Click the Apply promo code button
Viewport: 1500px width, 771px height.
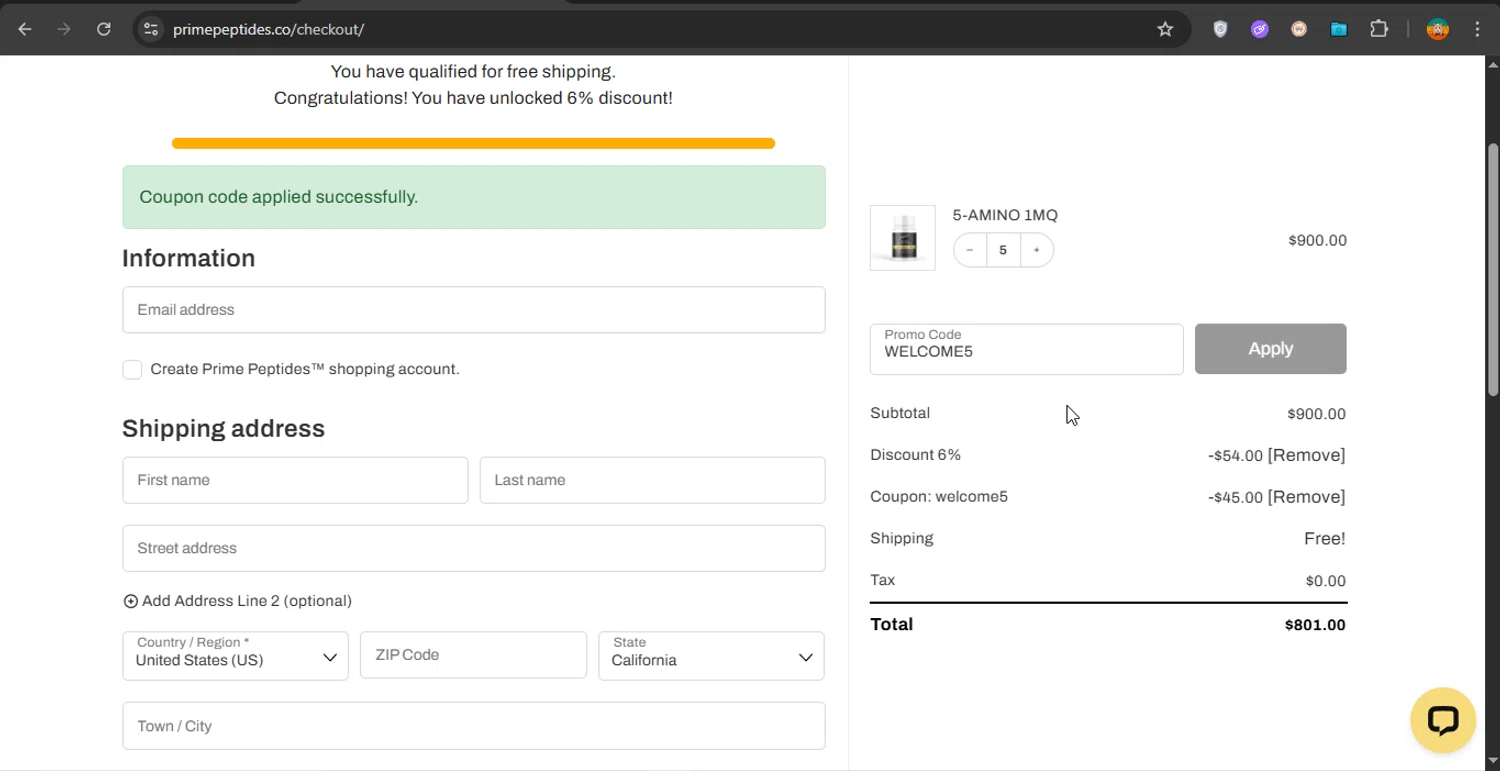(x=1271, y=349)
